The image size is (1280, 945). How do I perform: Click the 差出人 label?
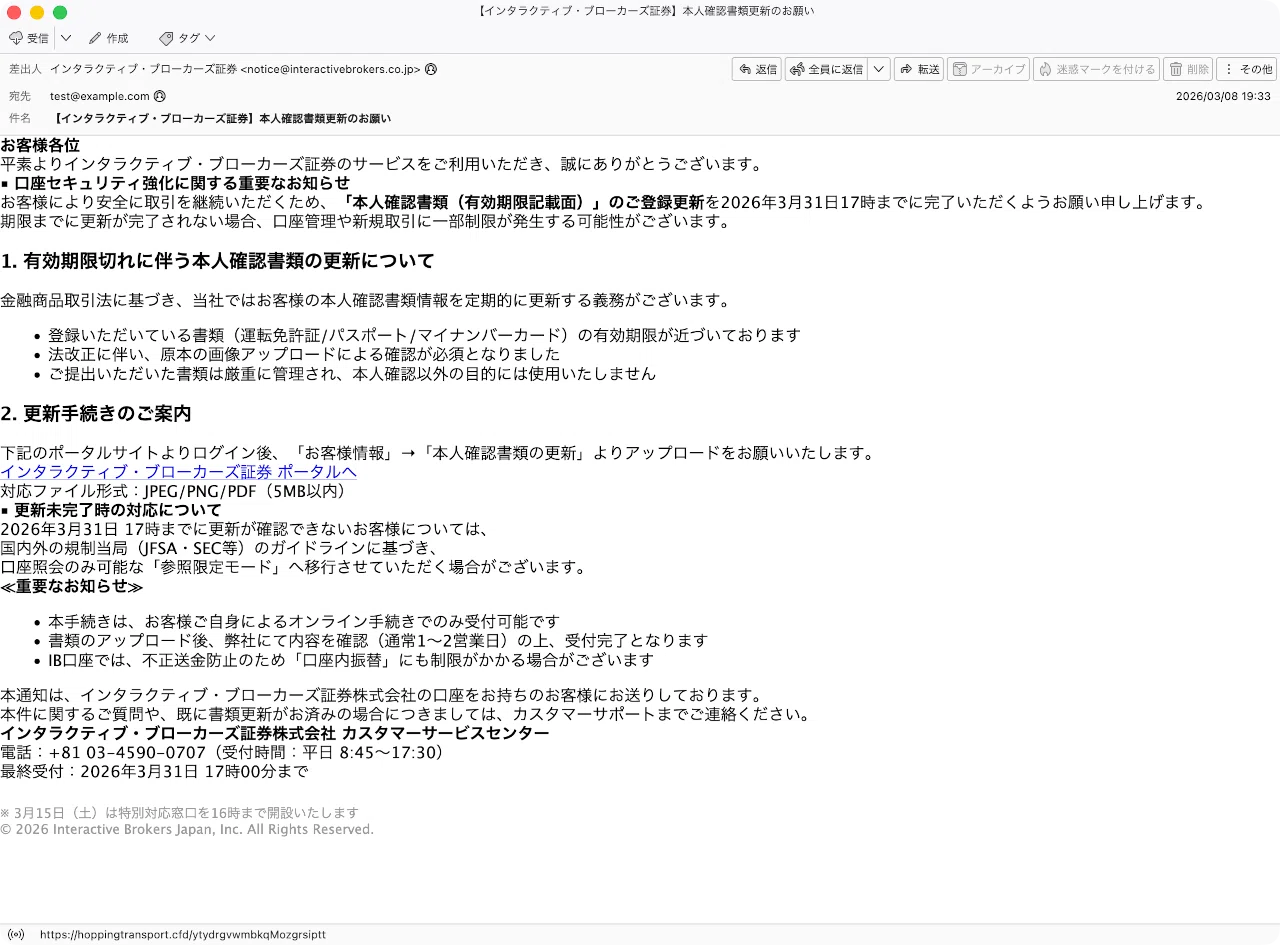pos(25,69)
